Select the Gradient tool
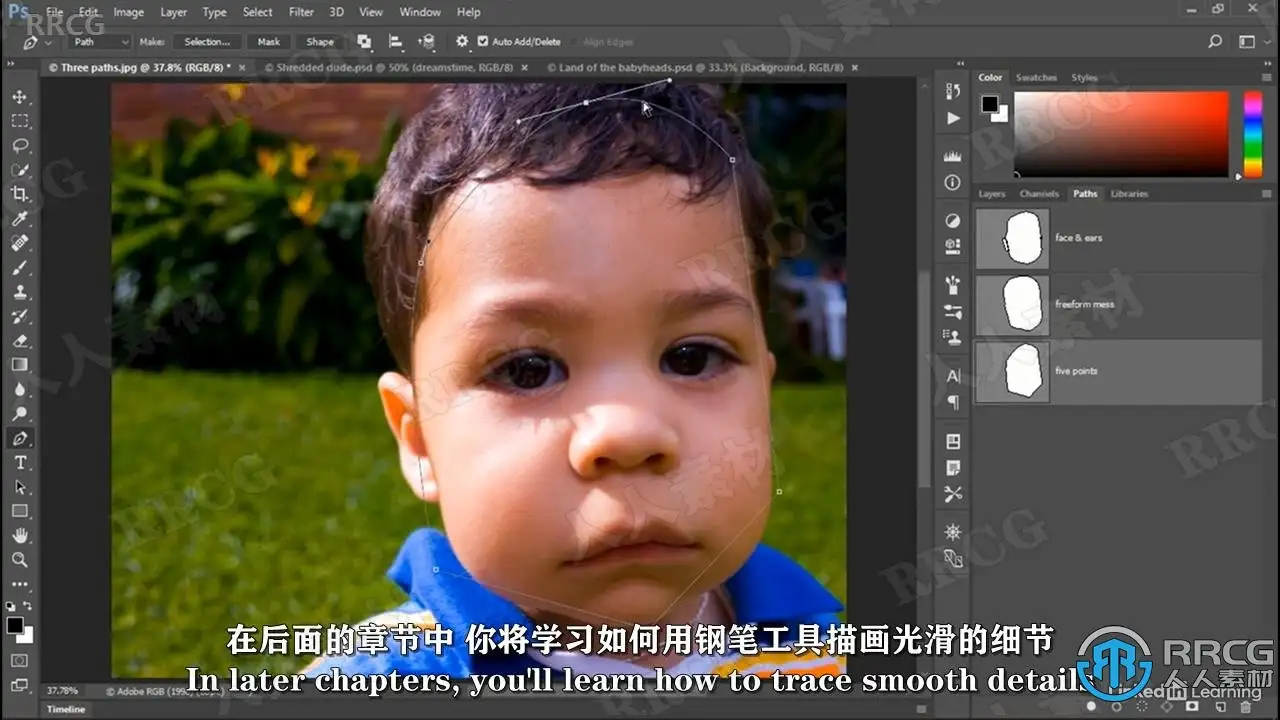 point(19,365)
